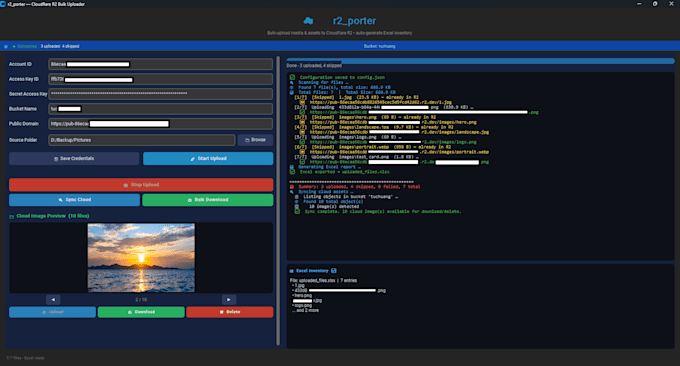This screenshot has width=680, height=366.
Task: Click the upload progress bar
Action: (x=481, y=61)
